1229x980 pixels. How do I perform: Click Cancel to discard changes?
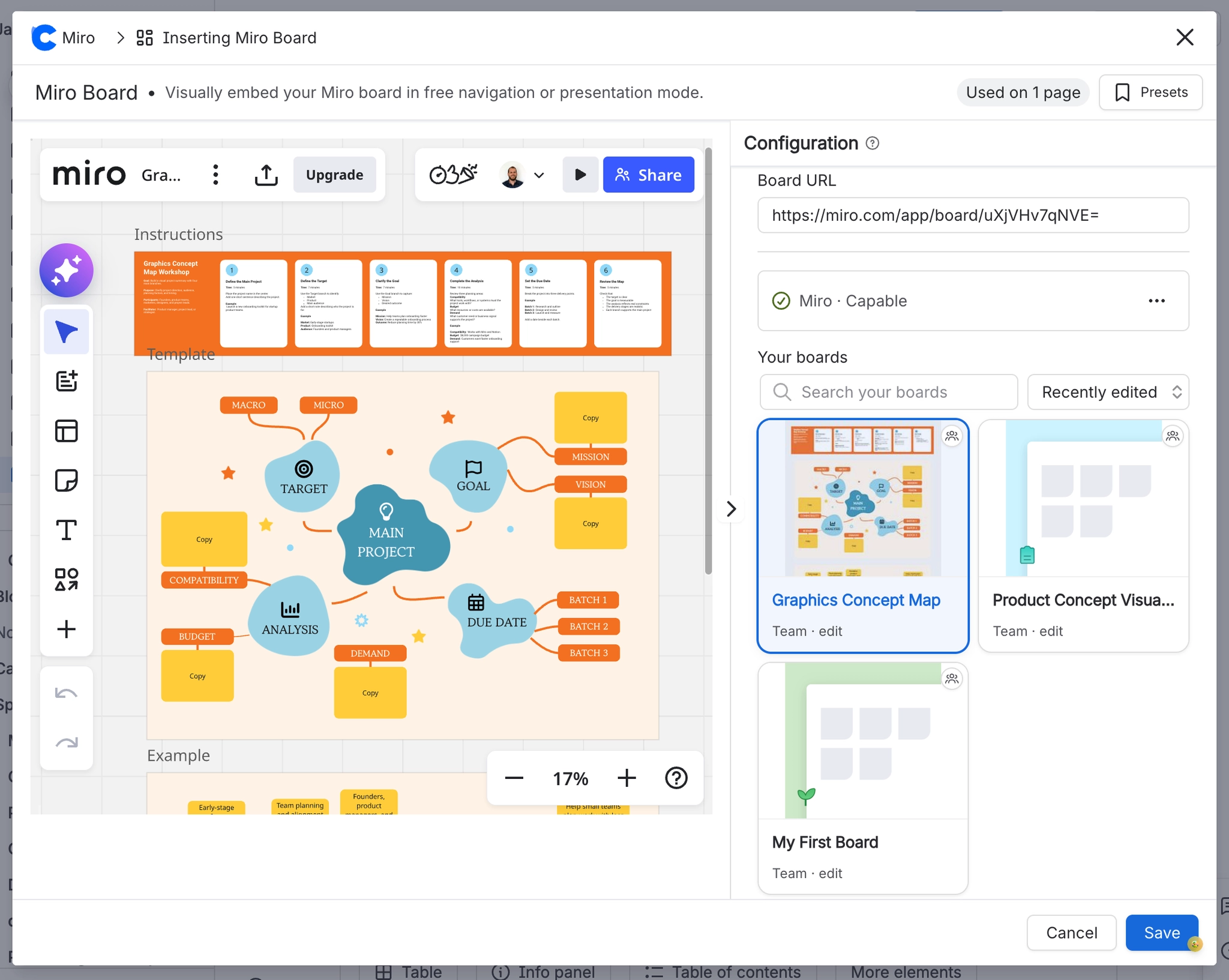pyautogui.click(x=1071, y=933)
